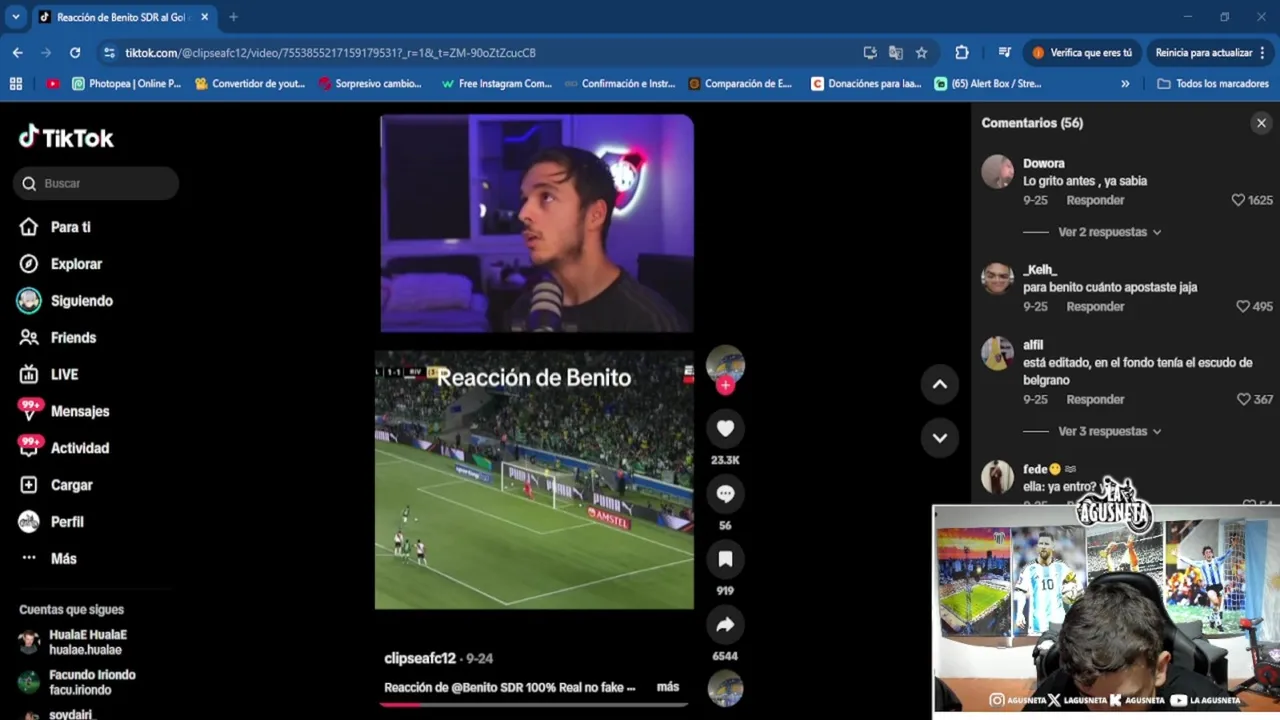The height and width of the screenshot is (720, 1280).
Task: Go to previous video arrow up
Action: pyautogui.click(x=939, y=384)
